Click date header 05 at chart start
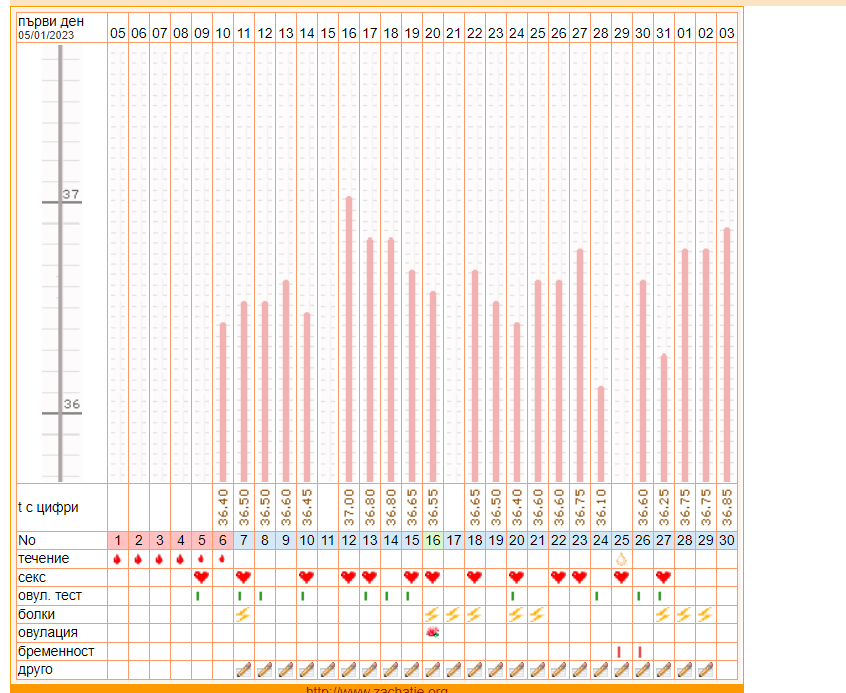 (x=117, y=33)
